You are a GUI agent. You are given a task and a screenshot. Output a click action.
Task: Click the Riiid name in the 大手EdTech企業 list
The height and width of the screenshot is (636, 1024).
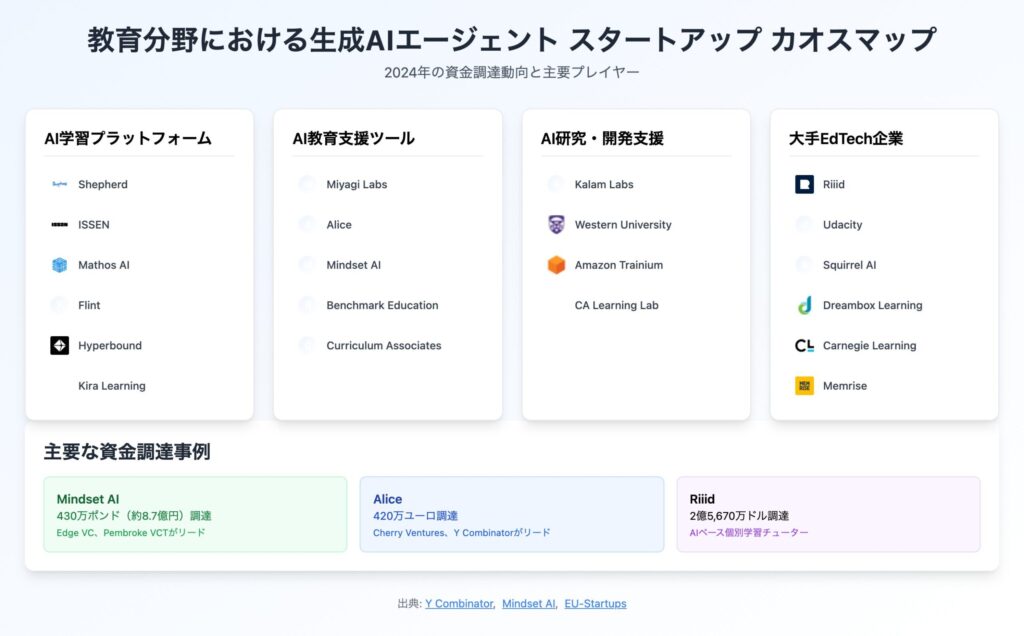point(833,184)
